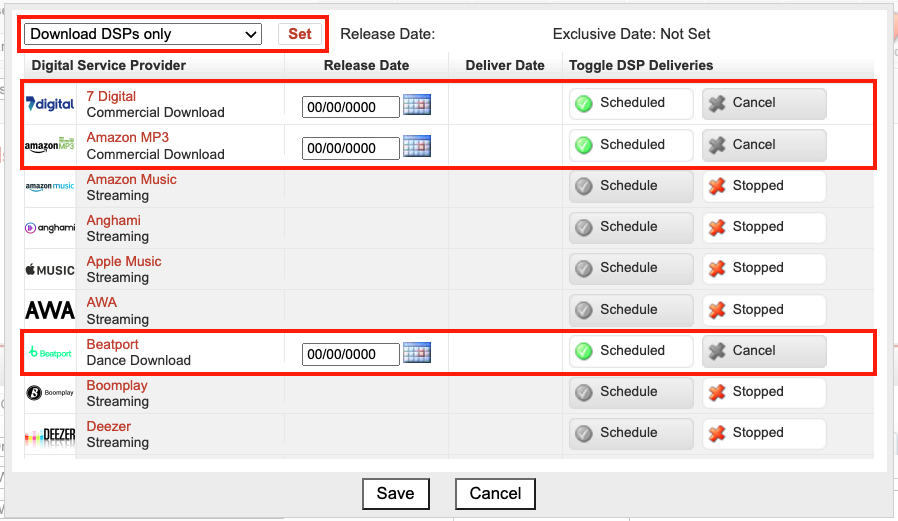Viewport: 898px width, 521px height.
Task: Open the Apple Music provider link
Action: (x=124, y=262)
